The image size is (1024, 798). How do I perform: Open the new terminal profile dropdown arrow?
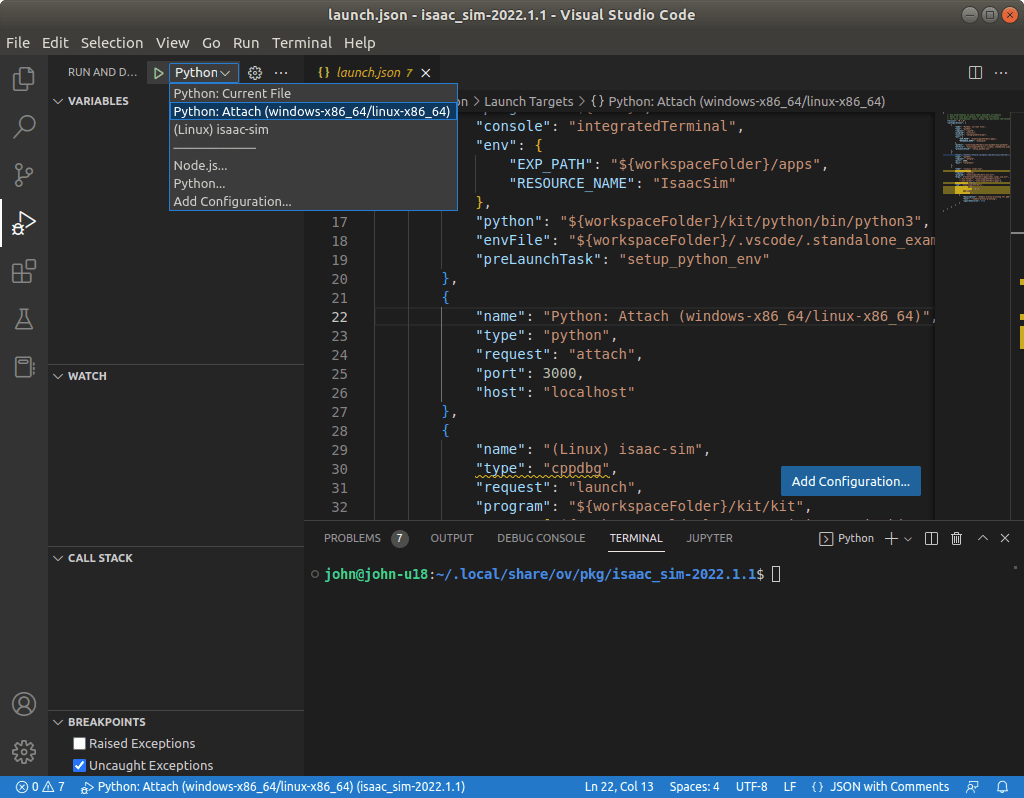pos(908,539)
